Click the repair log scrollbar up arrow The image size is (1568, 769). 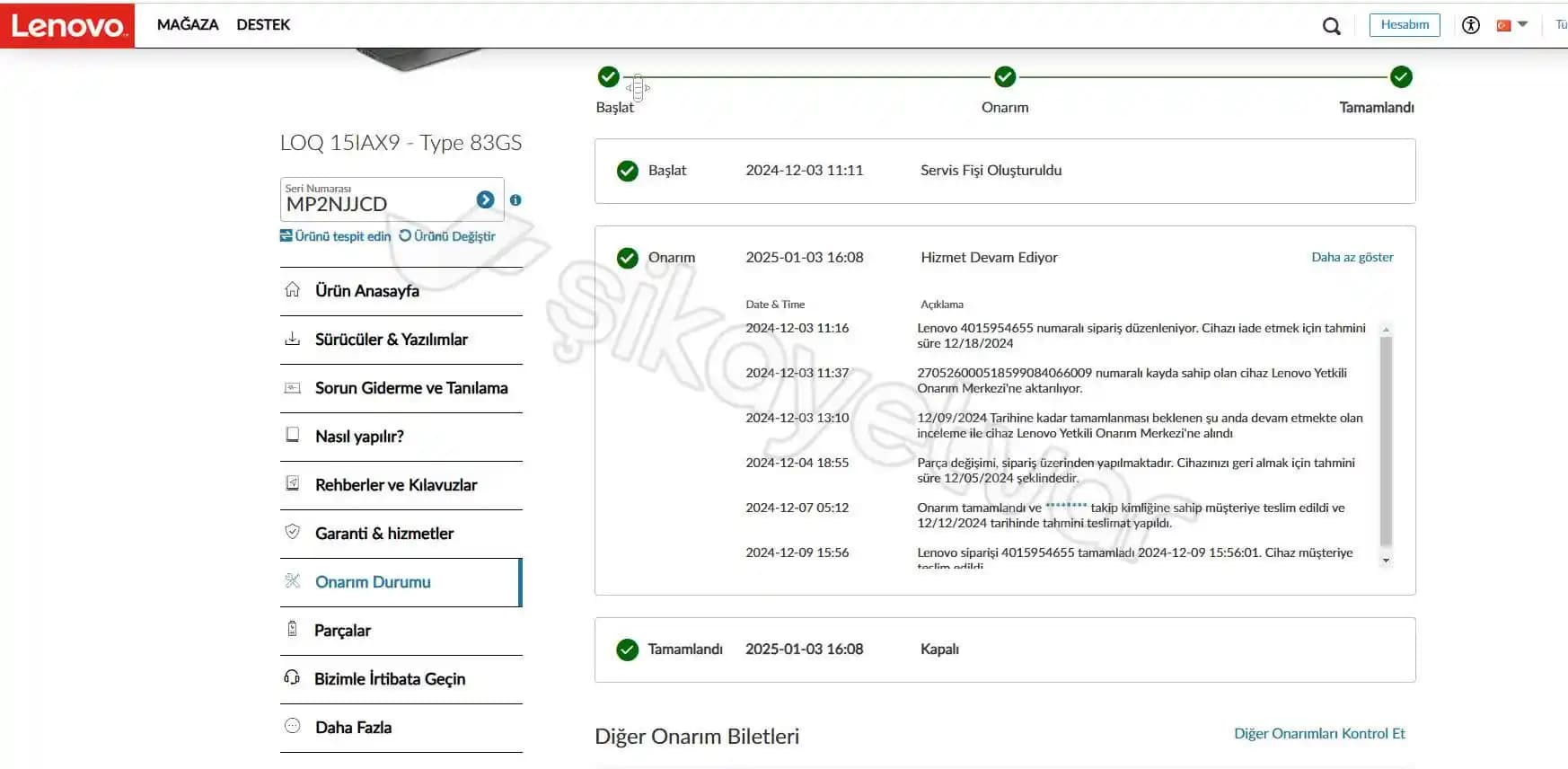tap(1386, 330)
